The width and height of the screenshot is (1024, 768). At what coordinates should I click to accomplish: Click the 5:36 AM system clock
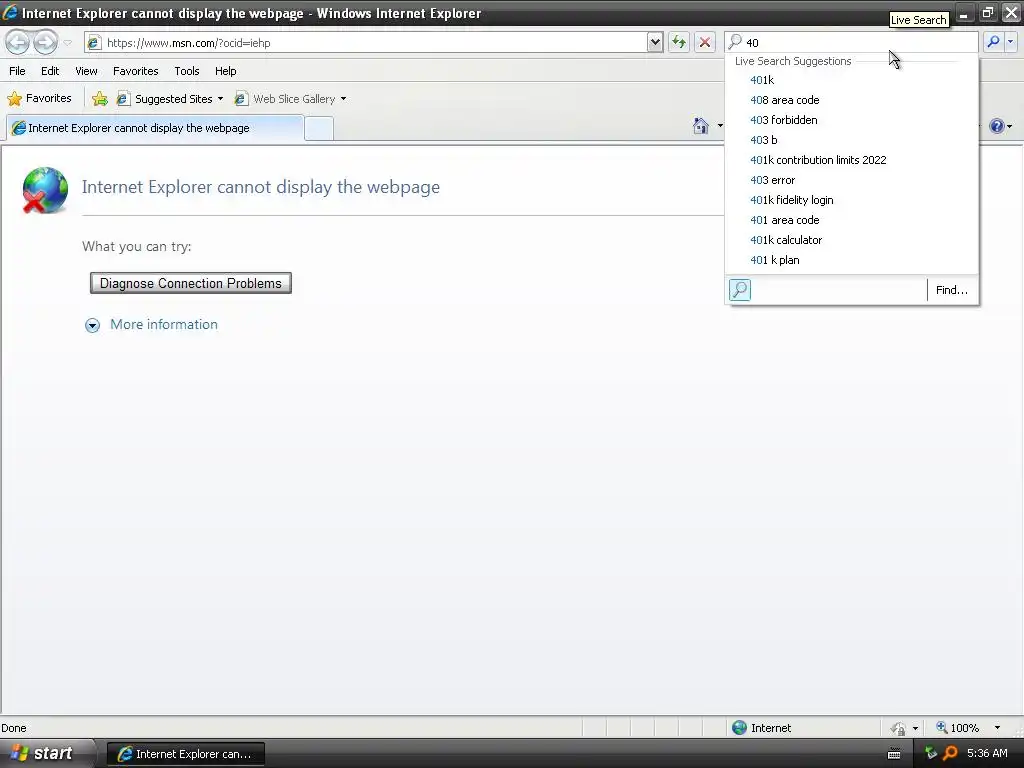(987, 754)
